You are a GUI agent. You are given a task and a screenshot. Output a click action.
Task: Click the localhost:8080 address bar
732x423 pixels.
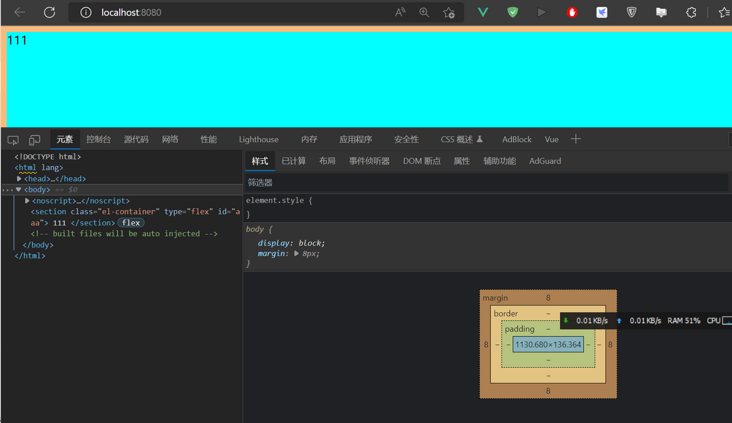coord(266,13)
